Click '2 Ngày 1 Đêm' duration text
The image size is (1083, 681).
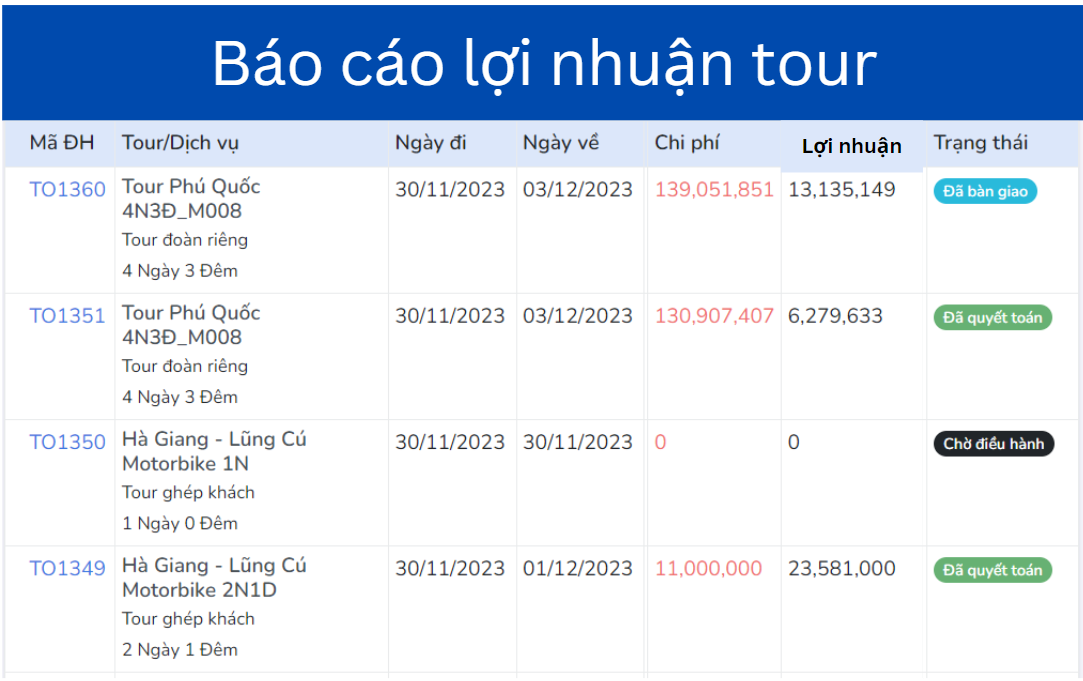click(x=180, y=650)
